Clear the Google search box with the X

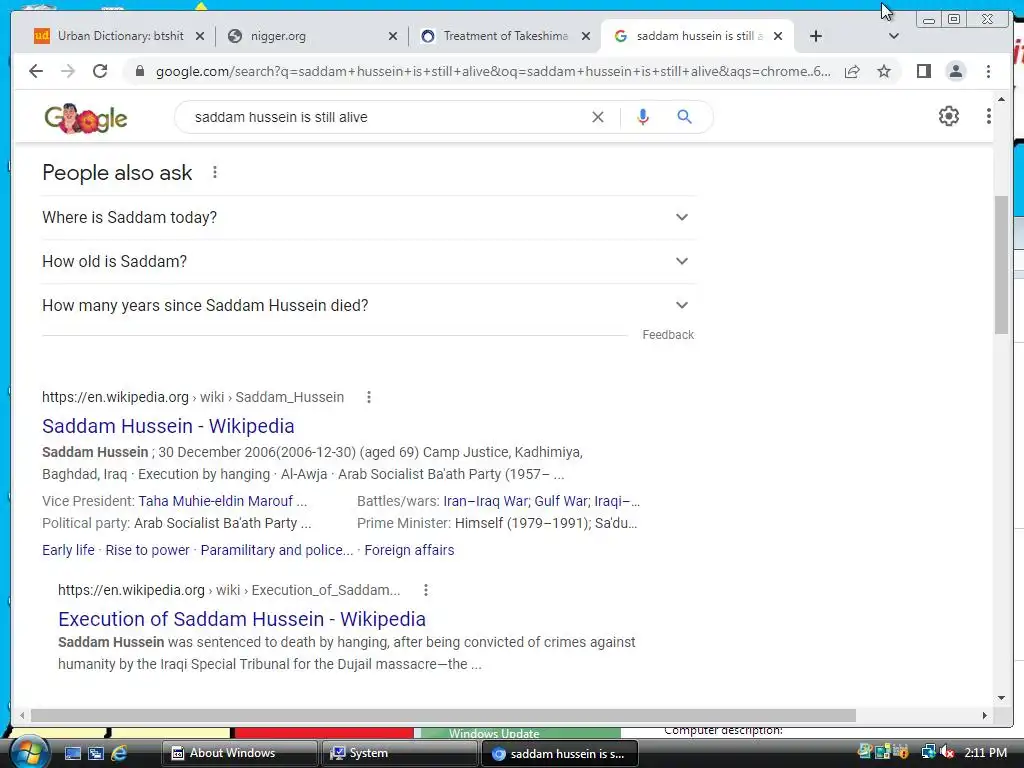point(598,117)
